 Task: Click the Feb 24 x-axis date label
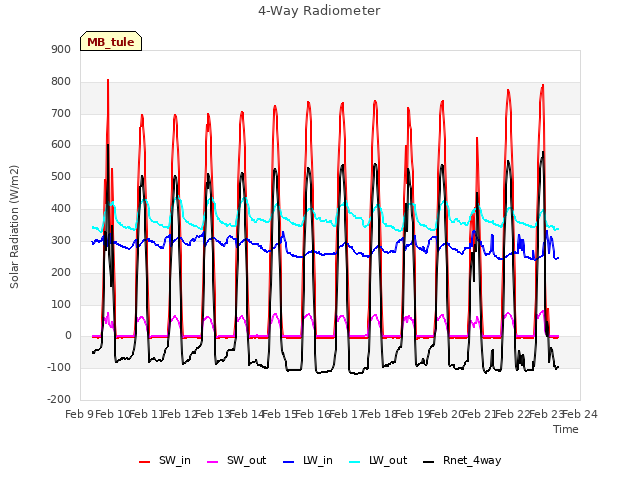(x=580, y=414)
